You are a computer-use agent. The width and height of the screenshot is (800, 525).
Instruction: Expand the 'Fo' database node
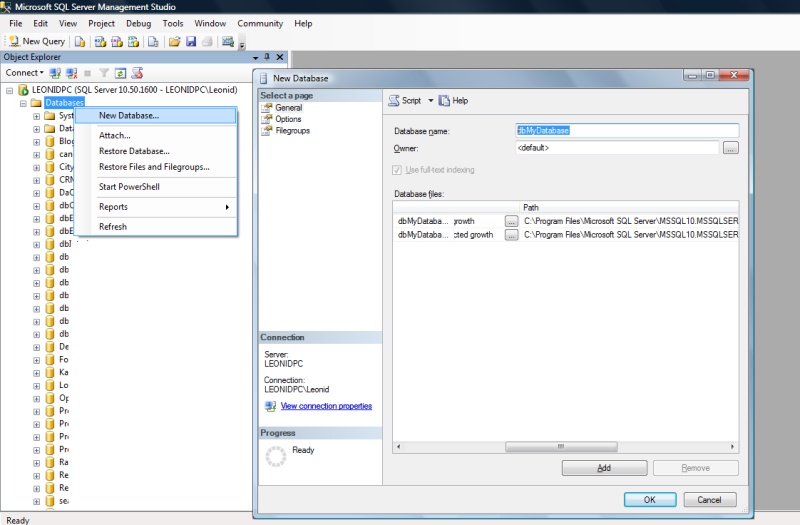tap(36, 360)
